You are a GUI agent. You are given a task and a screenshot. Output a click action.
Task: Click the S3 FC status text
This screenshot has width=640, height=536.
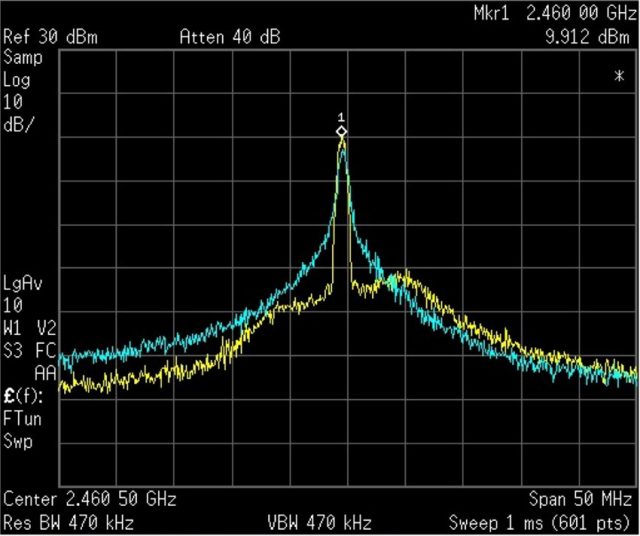point(29,350)
